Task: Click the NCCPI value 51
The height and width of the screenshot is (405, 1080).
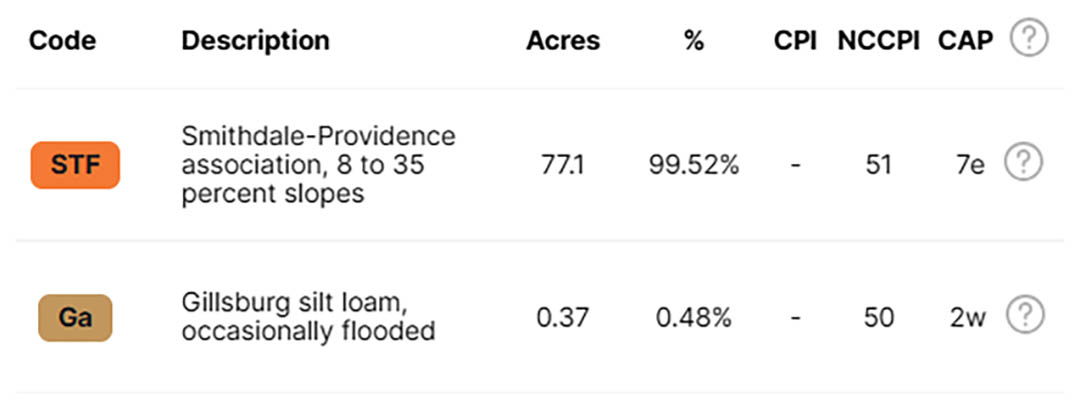Action: (878, 165)
